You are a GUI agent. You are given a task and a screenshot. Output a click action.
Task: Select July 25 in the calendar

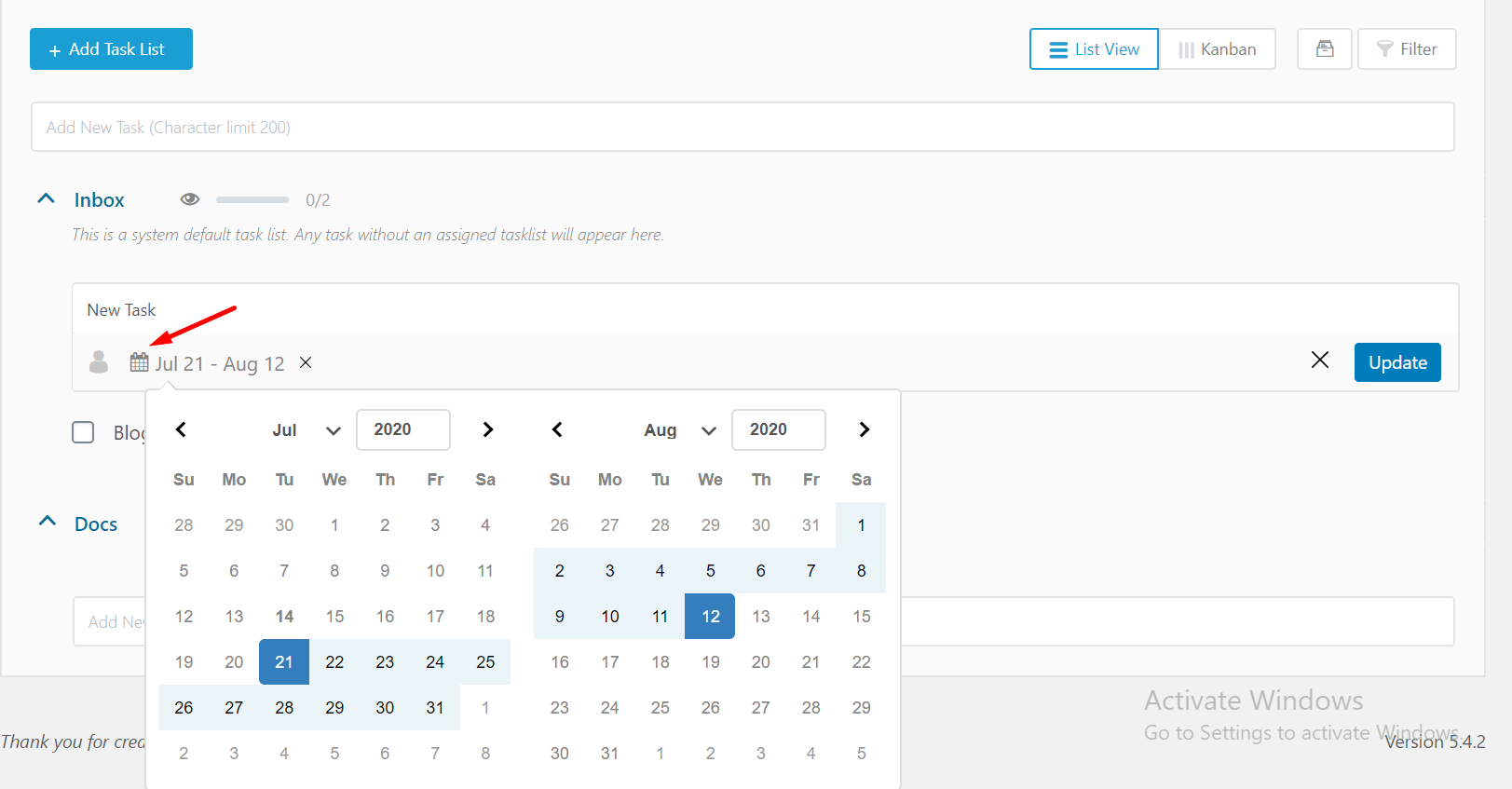pos(485,662)
